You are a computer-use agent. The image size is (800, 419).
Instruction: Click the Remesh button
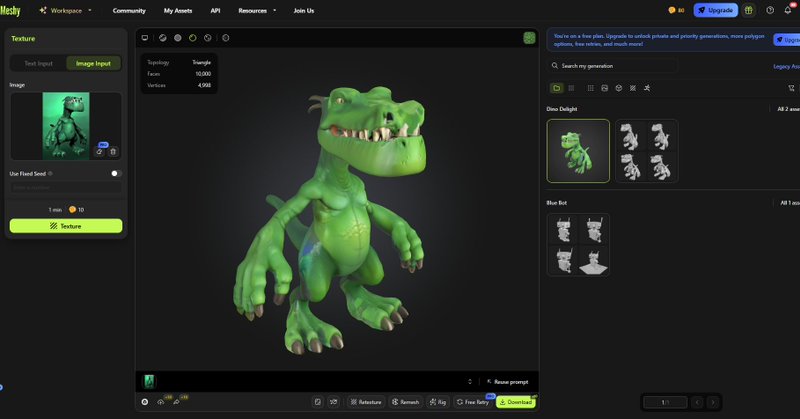[406, 402]
